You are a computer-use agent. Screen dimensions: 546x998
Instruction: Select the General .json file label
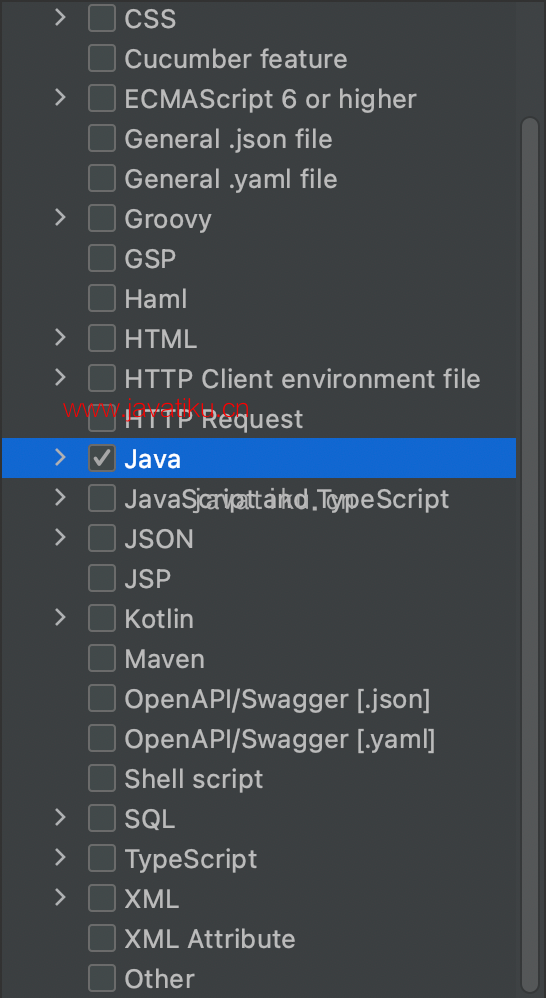click(228, 139)
